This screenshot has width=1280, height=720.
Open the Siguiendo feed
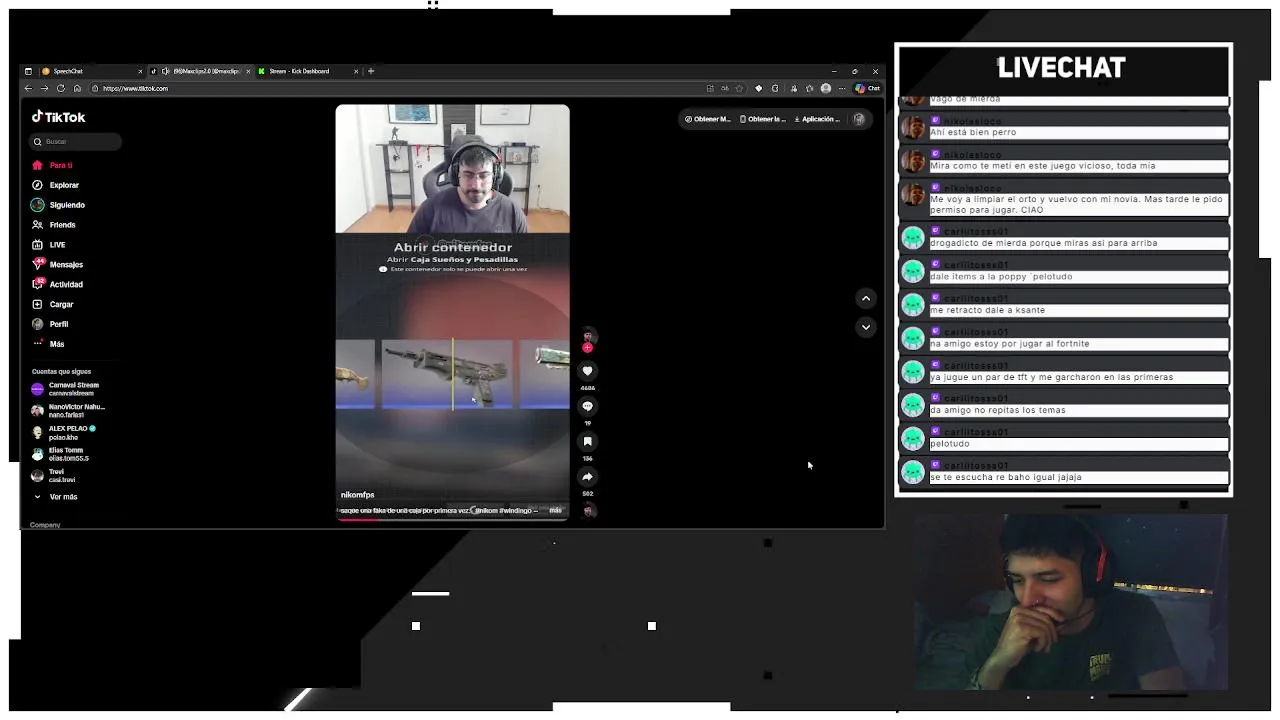point(59,205)
